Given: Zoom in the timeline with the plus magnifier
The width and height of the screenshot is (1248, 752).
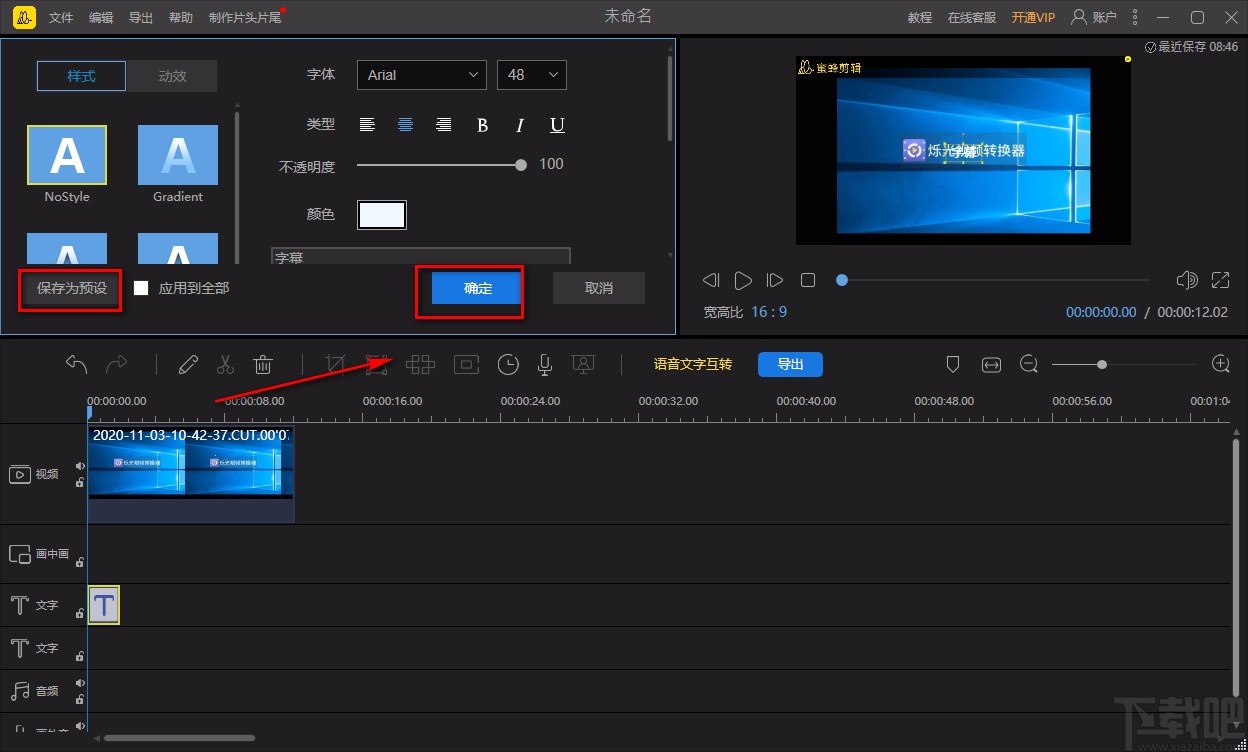Looking at the screenshot, I should 1220,364.
